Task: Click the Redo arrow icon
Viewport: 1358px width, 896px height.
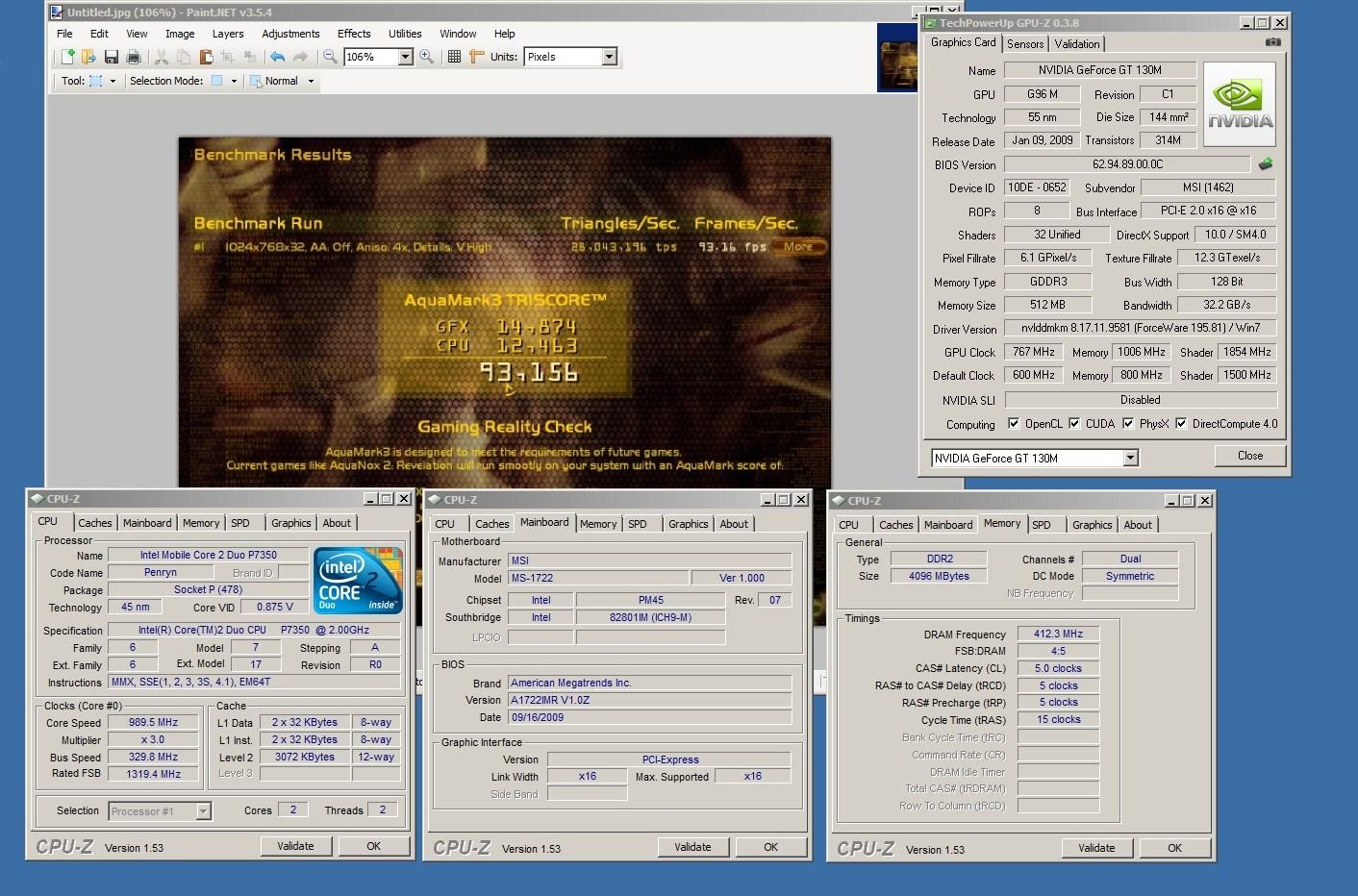Action: (x=300, y=57)
